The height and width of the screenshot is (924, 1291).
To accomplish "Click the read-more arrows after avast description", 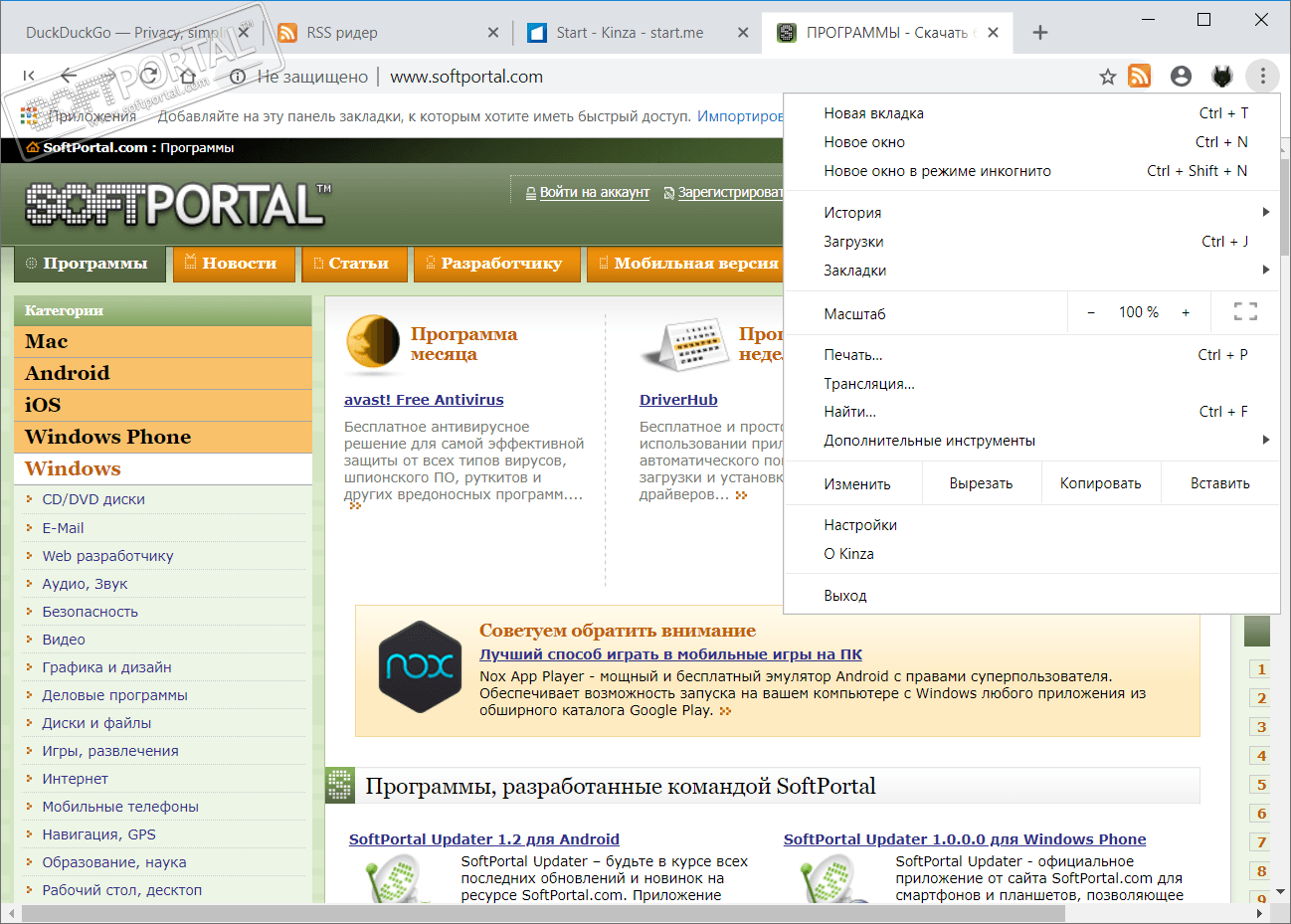I will click(355, 506).
